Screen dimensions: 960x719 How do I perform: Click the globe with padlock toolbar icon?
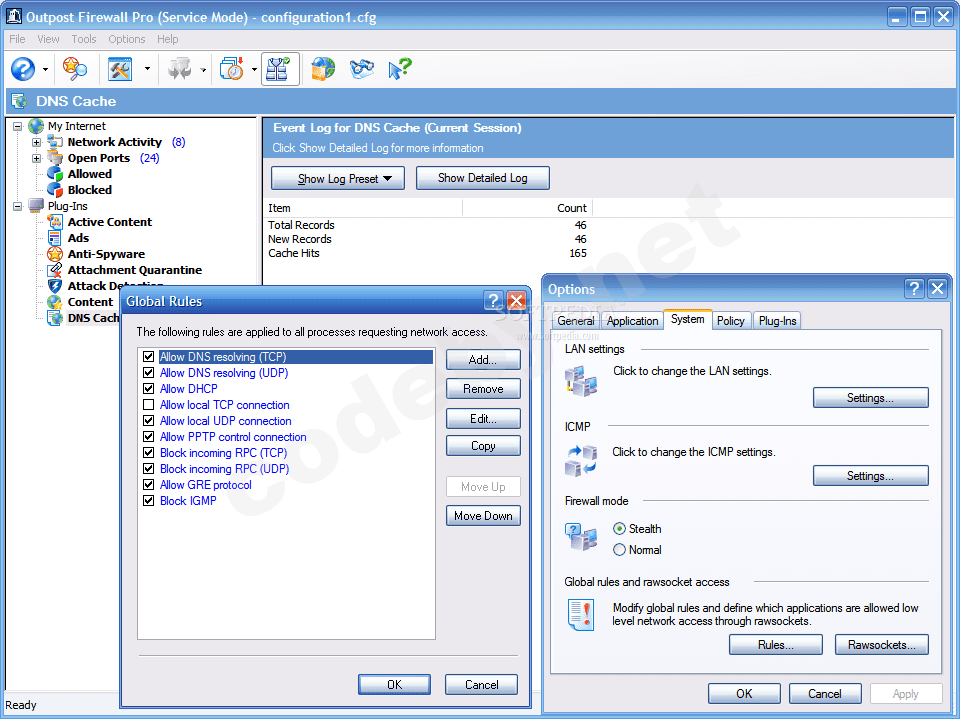click(x=322, y=69)
